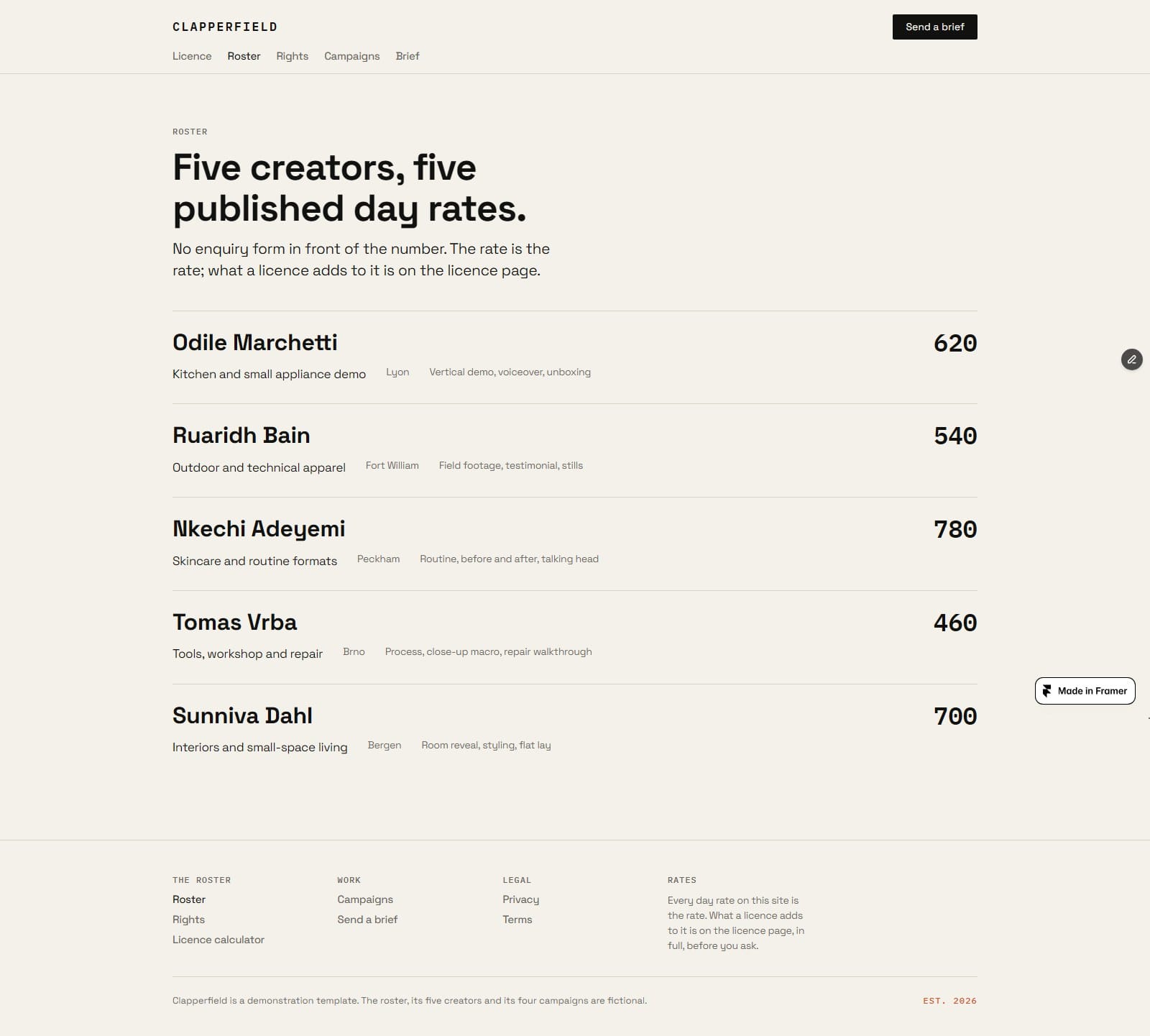Open the Clapperfield logo homepage link
Screen dimensions: 1150x1036
(x=225, y=27)
